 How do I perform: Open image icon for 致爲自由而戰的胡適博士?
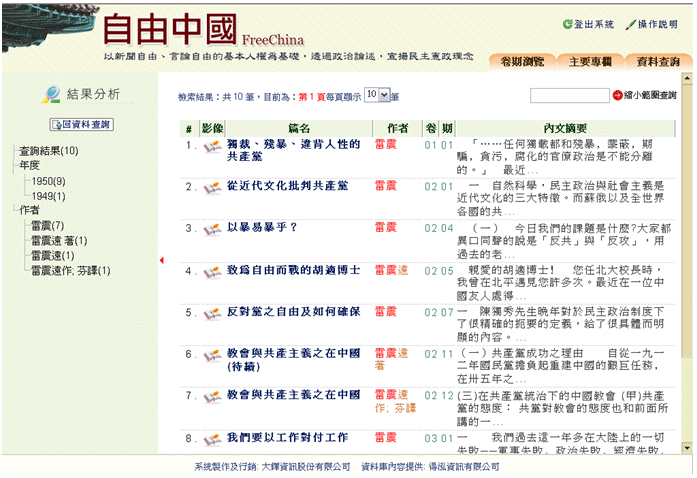coord(211,271)
